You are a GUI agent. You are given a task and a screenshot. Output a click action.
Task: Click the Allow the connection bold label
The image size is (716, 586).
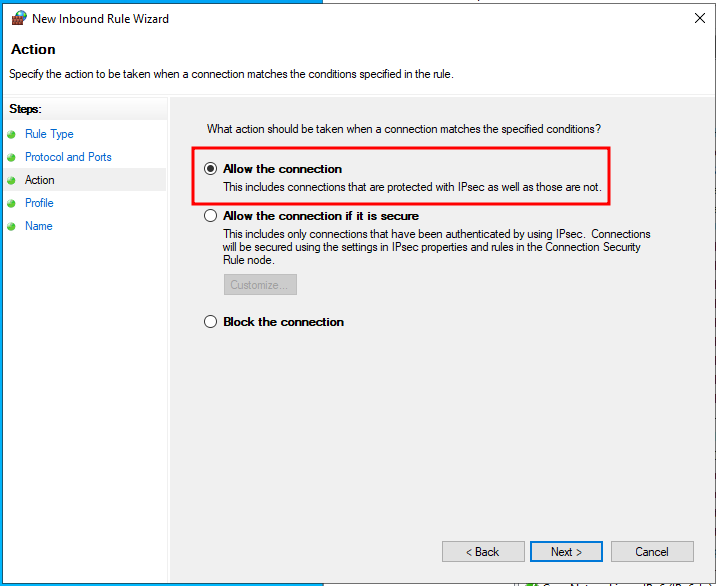click(x=282, y=169)
